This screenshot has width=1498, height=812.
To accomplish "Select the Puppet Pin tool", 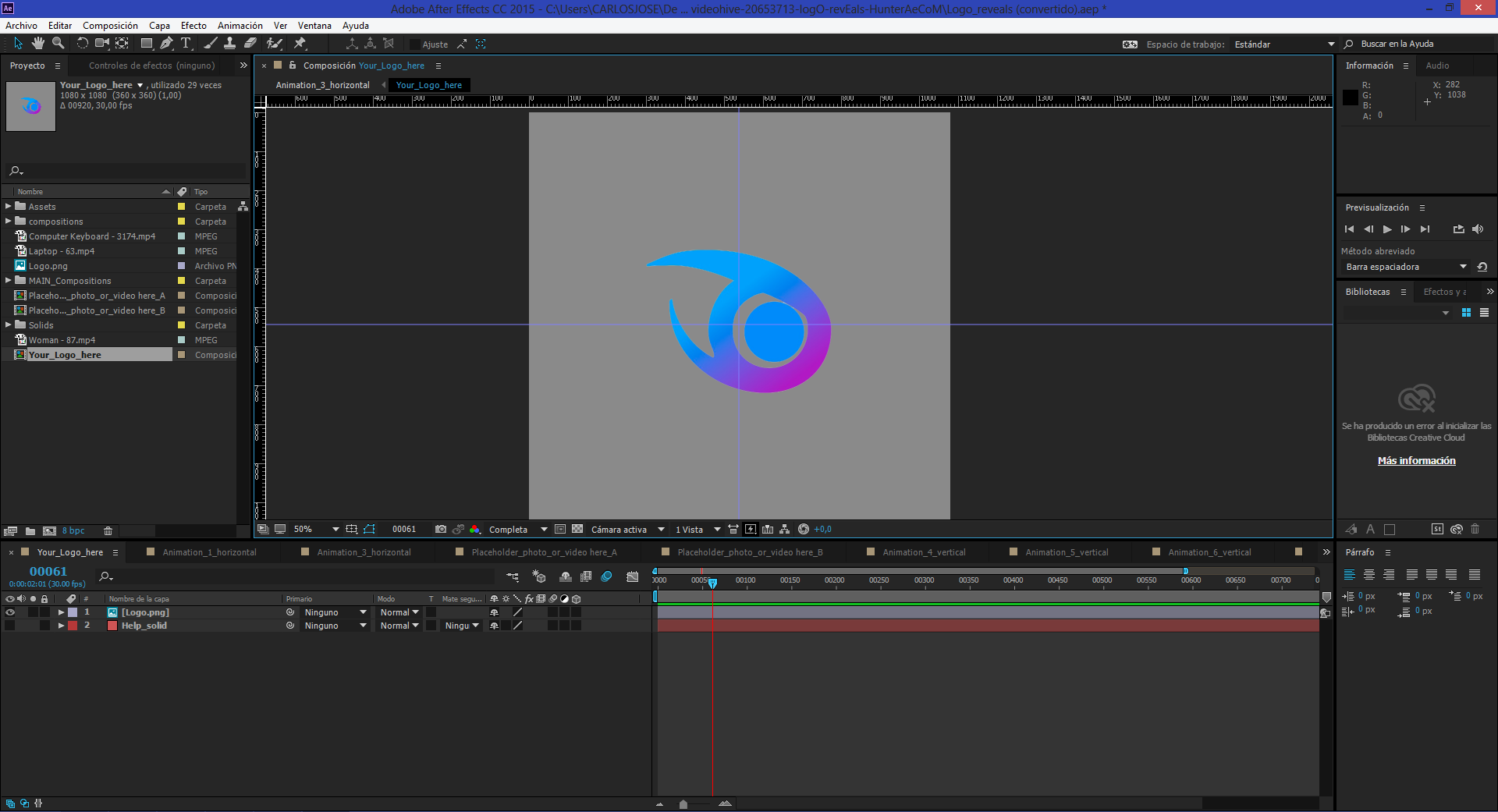I will pyautogui.click(x=300, y=44).
